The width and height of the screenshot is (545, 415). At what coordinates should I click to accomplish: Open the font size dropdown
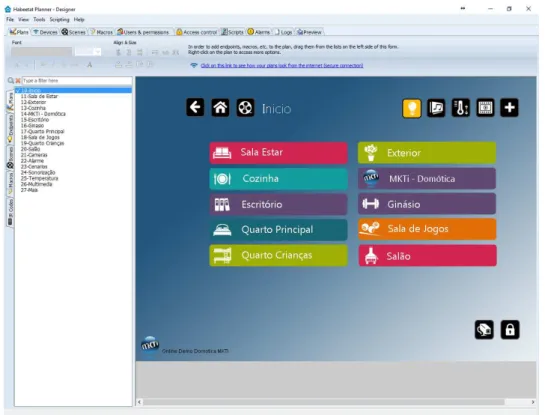[x=98, y=52]
